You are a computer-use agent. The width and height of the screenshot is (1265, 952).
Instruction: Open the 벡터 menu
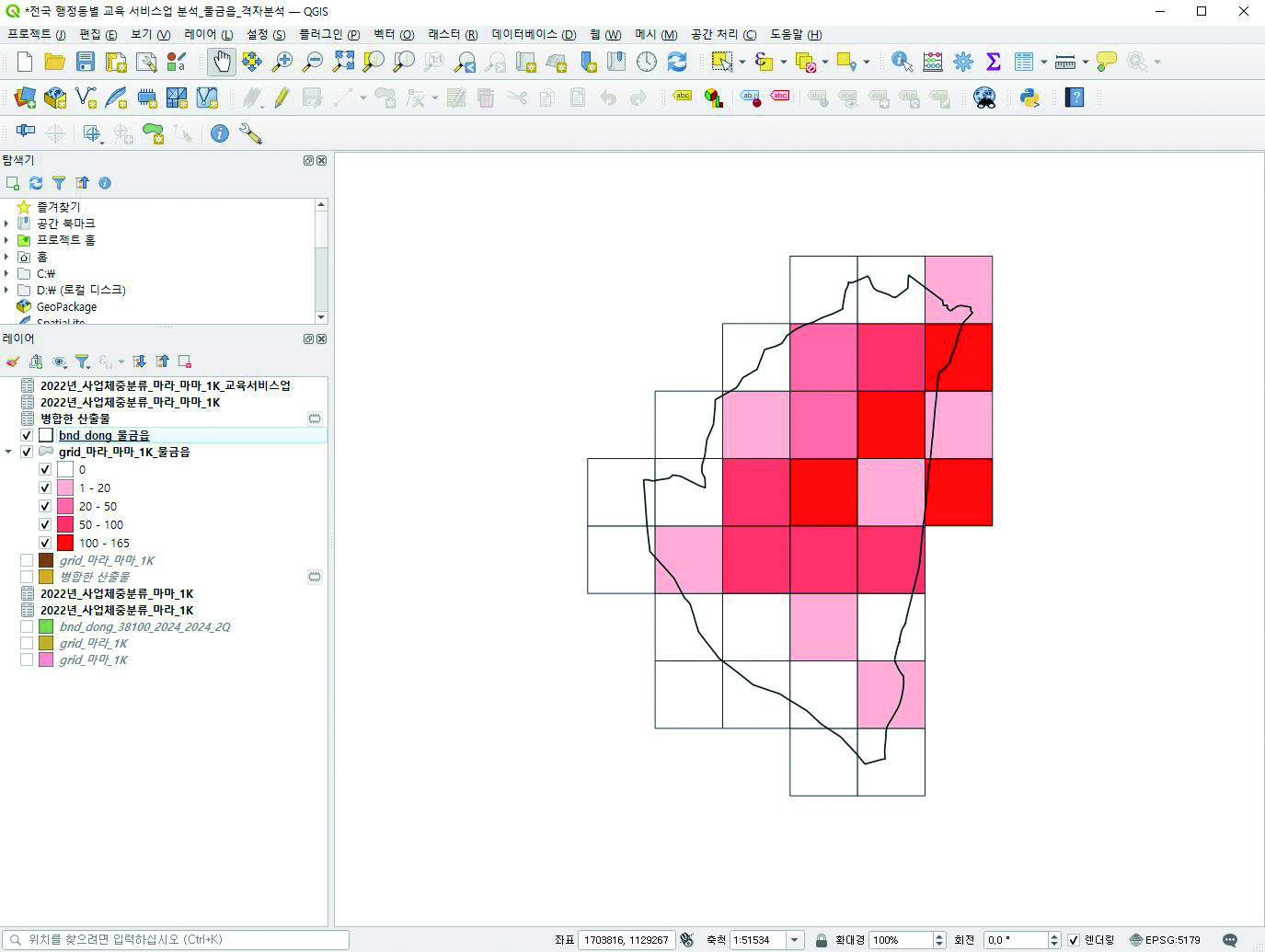tap(393, 34)
